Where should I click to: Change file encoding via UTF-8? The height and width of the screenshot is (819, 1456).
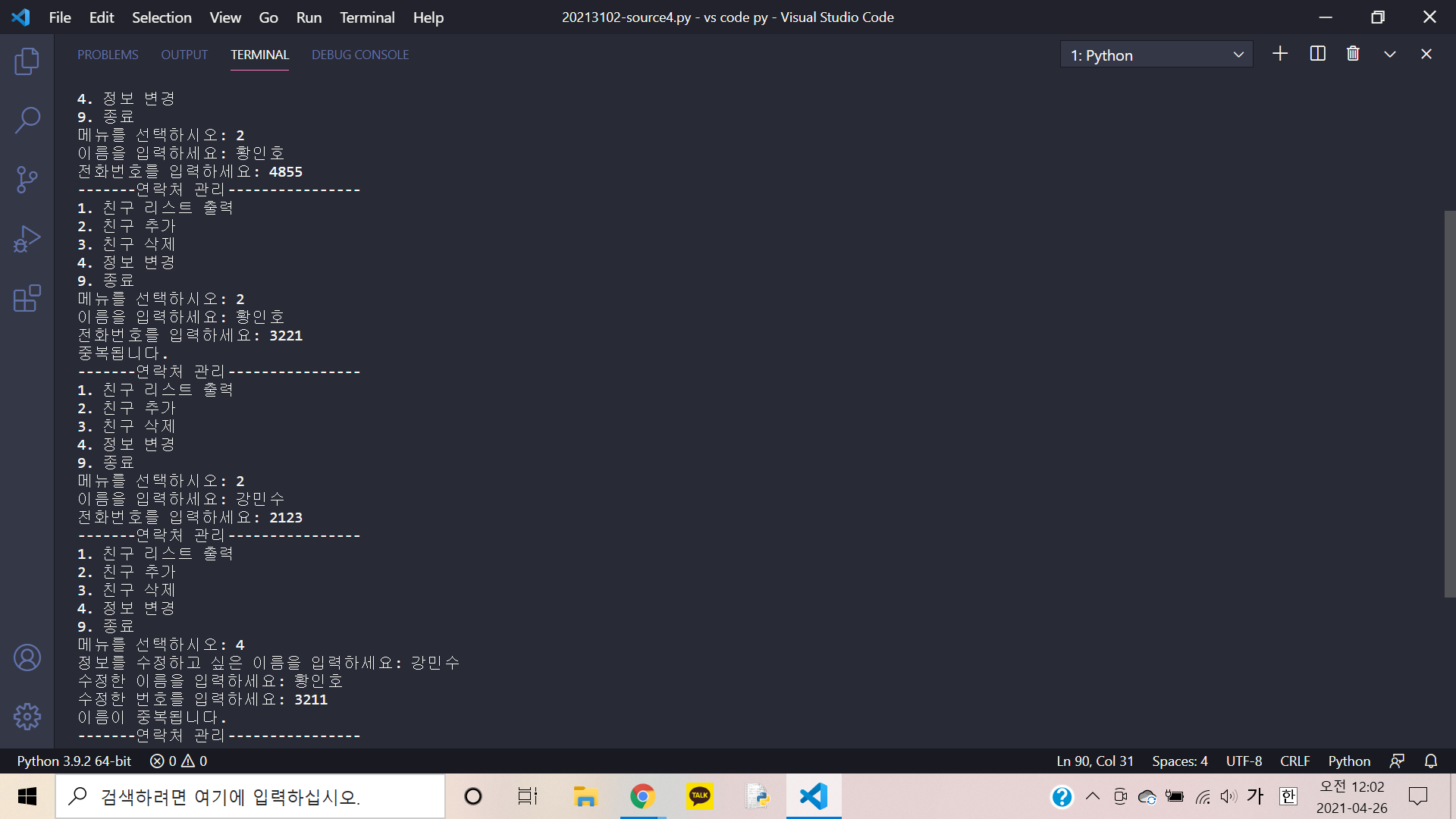(x=1244, y=761)
